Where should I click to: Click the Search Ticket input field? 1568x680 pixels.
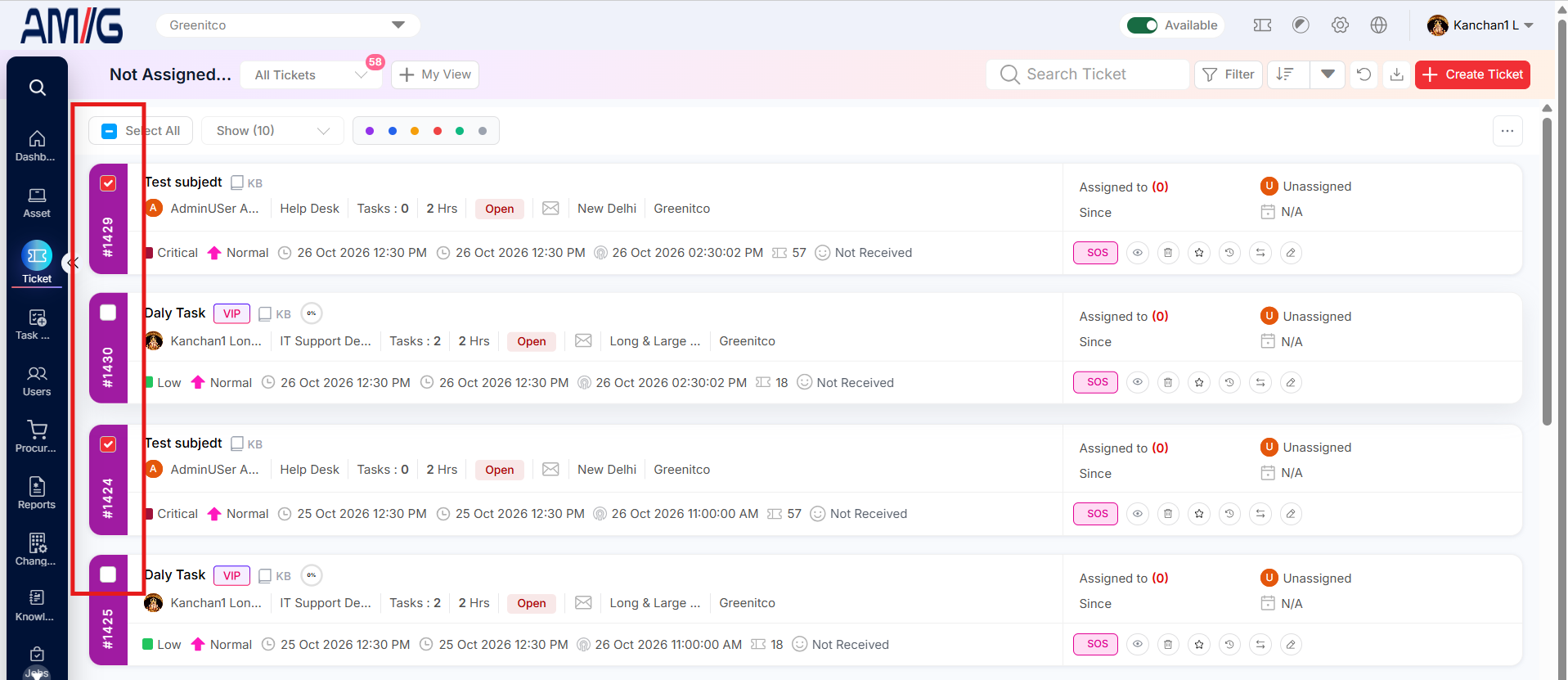(1088, 74)
